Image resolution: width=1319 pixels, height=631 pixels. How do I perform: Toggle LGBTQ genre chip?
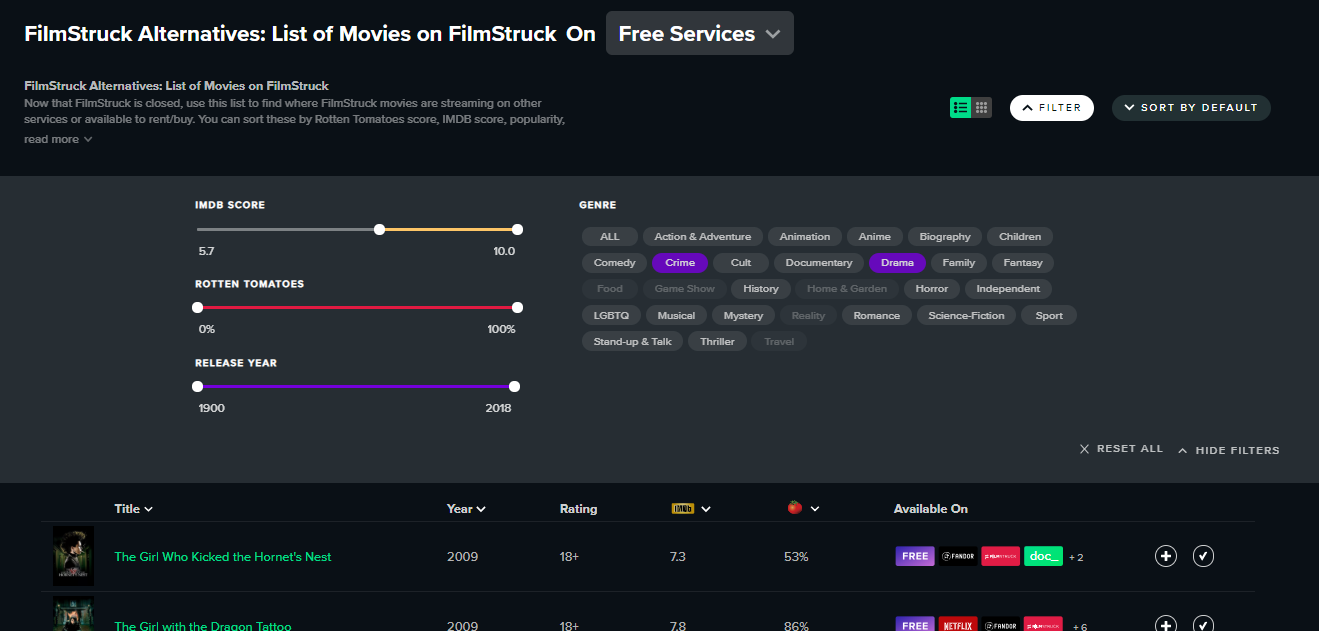[x=611, y=315]
